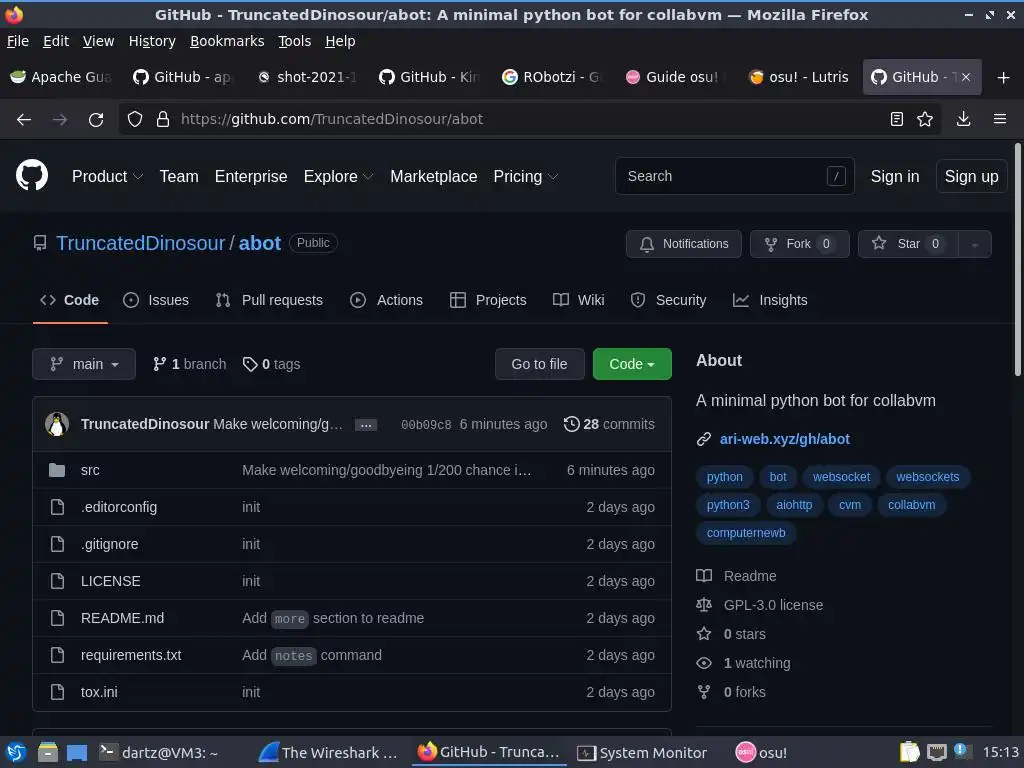1024x768 pixels.
Task: Open the LICENSE file
Action: click(x=110, y=581)
